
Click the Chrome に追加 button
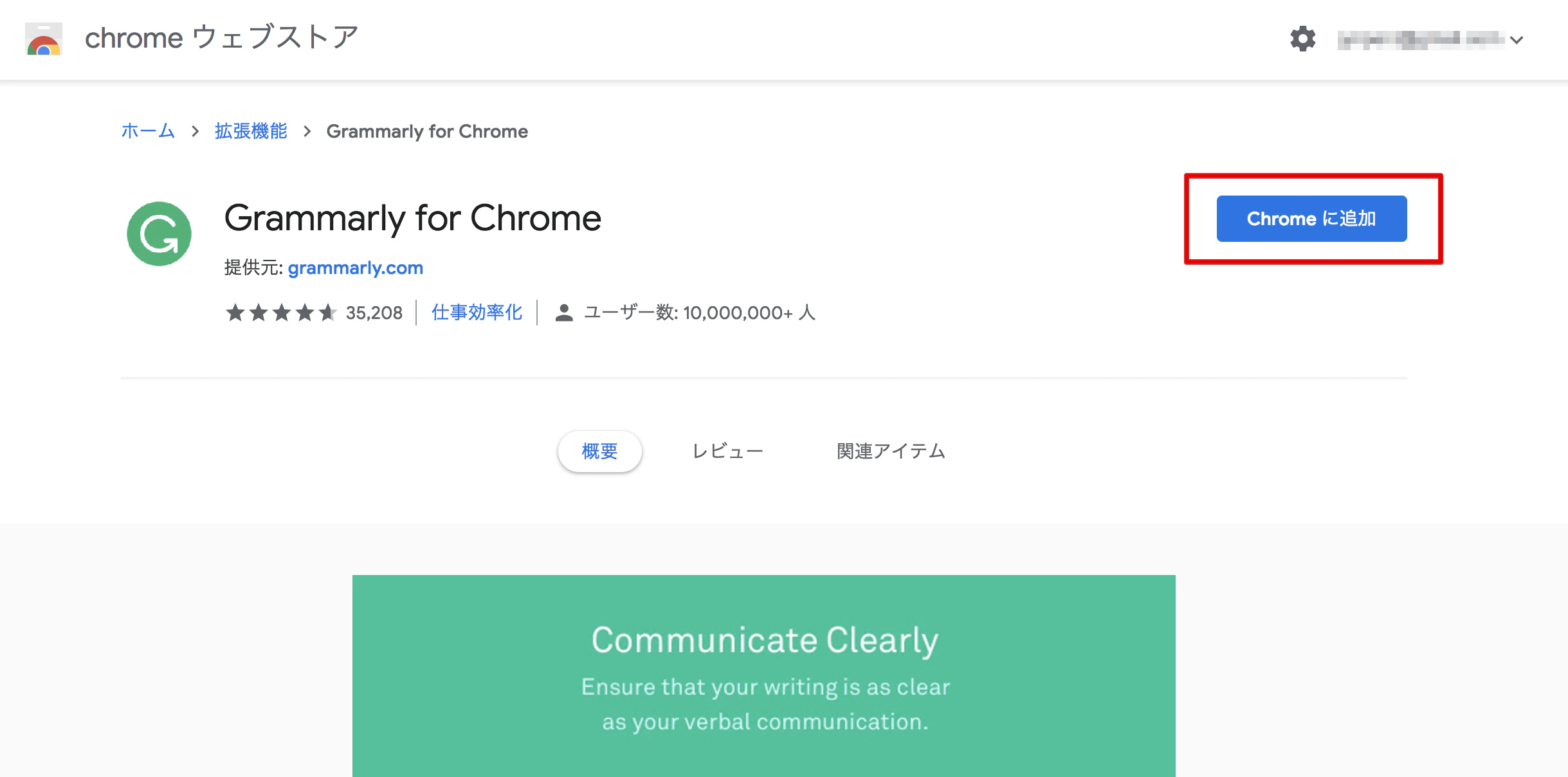click(x=1311, y=219)
